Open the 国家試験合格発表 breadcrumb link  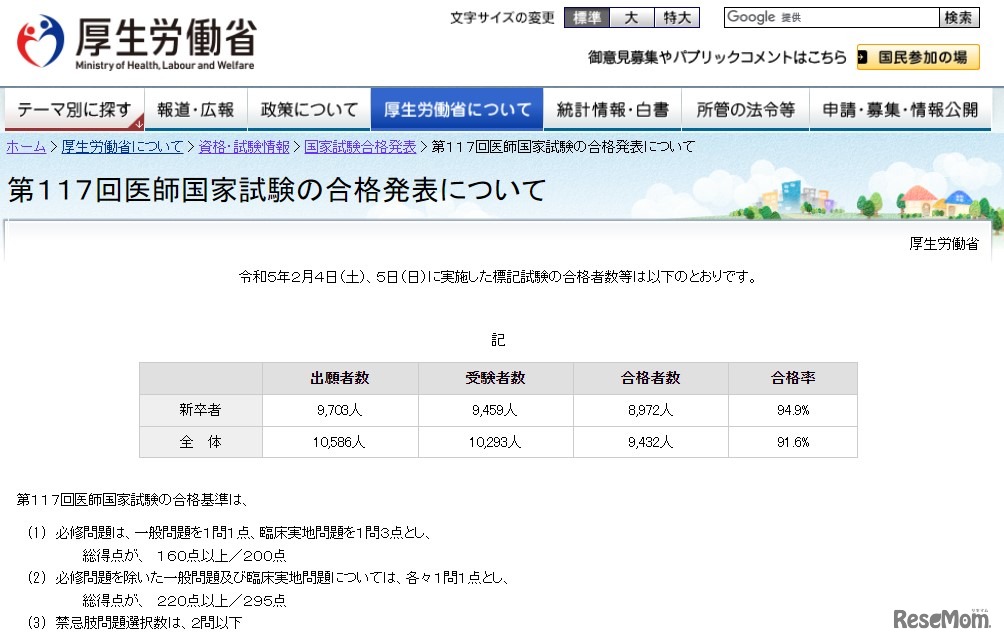pos(360,146)
